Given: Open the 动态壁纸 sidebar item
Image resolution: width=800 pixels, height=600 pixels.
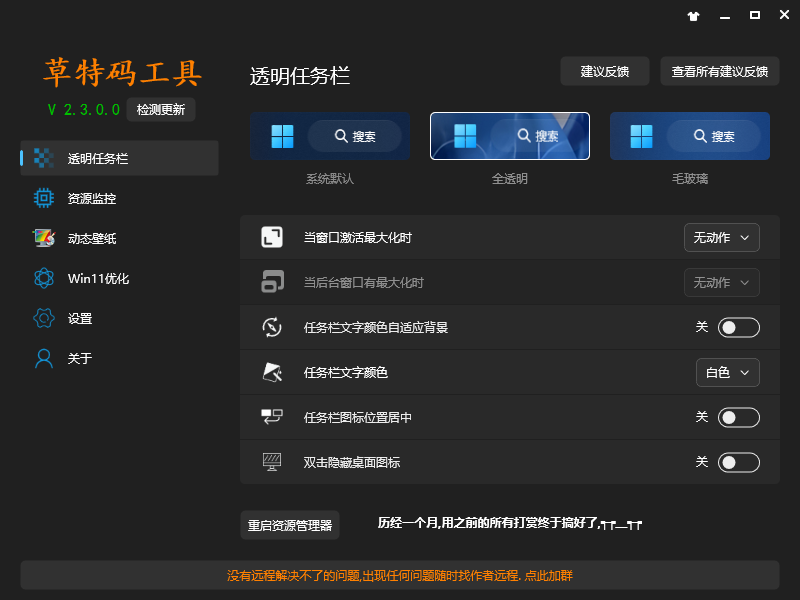Looking at the screenshot, I should point(119,238).
